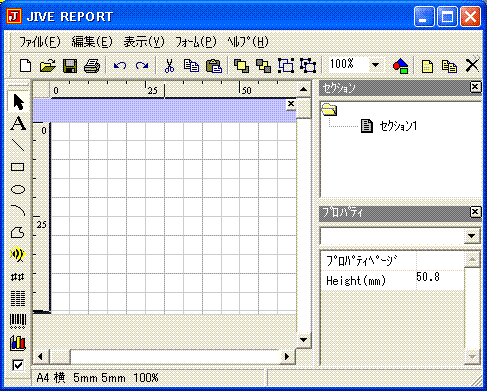487x391 pixels.
Task: Select セクション1 in the section tree
Action: (398, 126)
